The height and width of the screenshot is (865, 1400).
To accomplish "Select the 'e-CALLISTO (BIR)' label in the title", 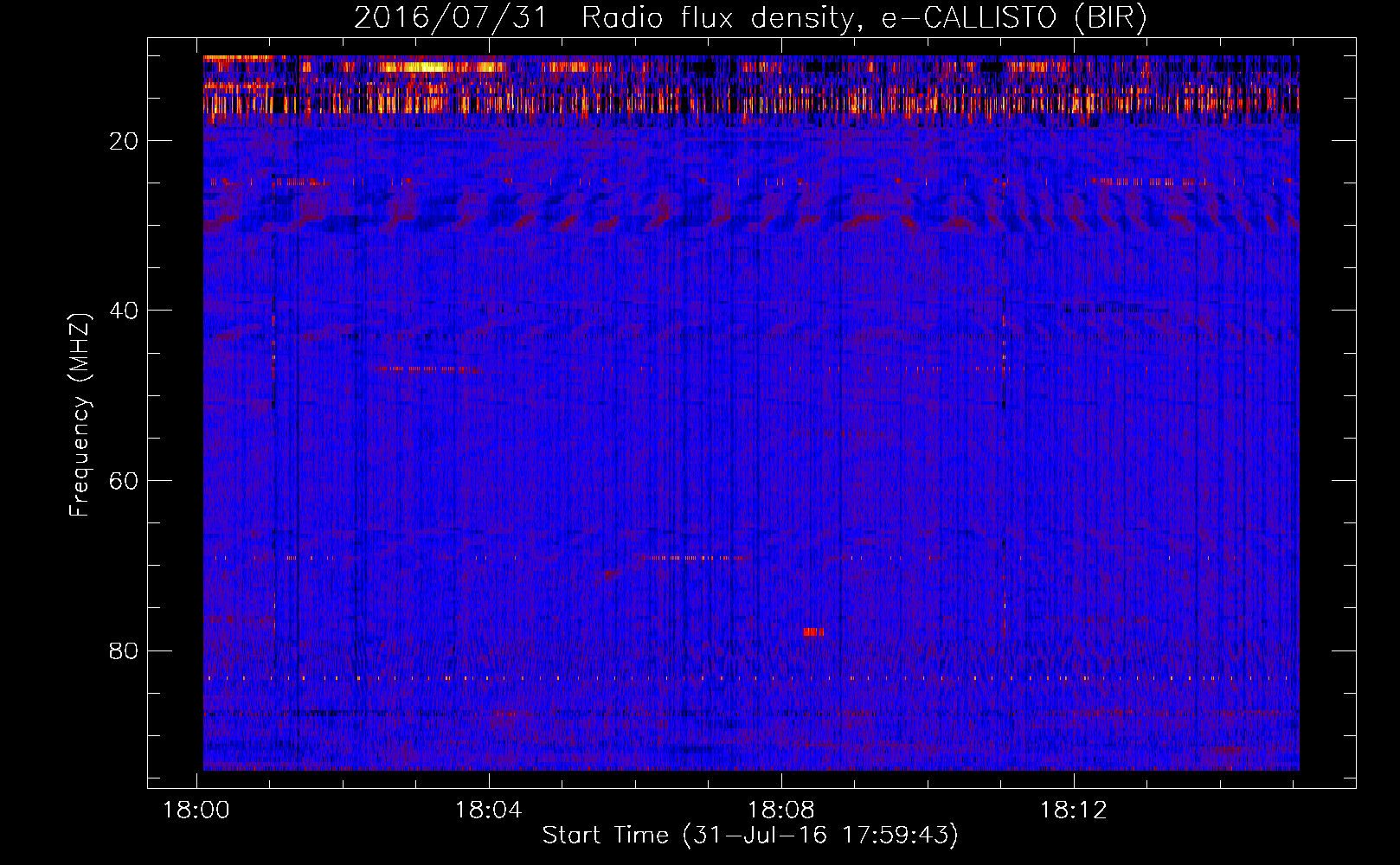I will coord(1014,17).
